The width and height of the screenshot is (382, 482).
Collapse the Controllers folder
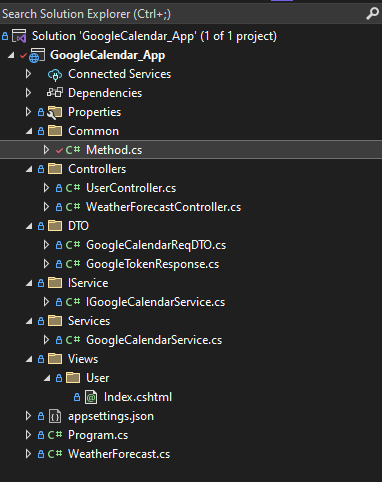29,169
